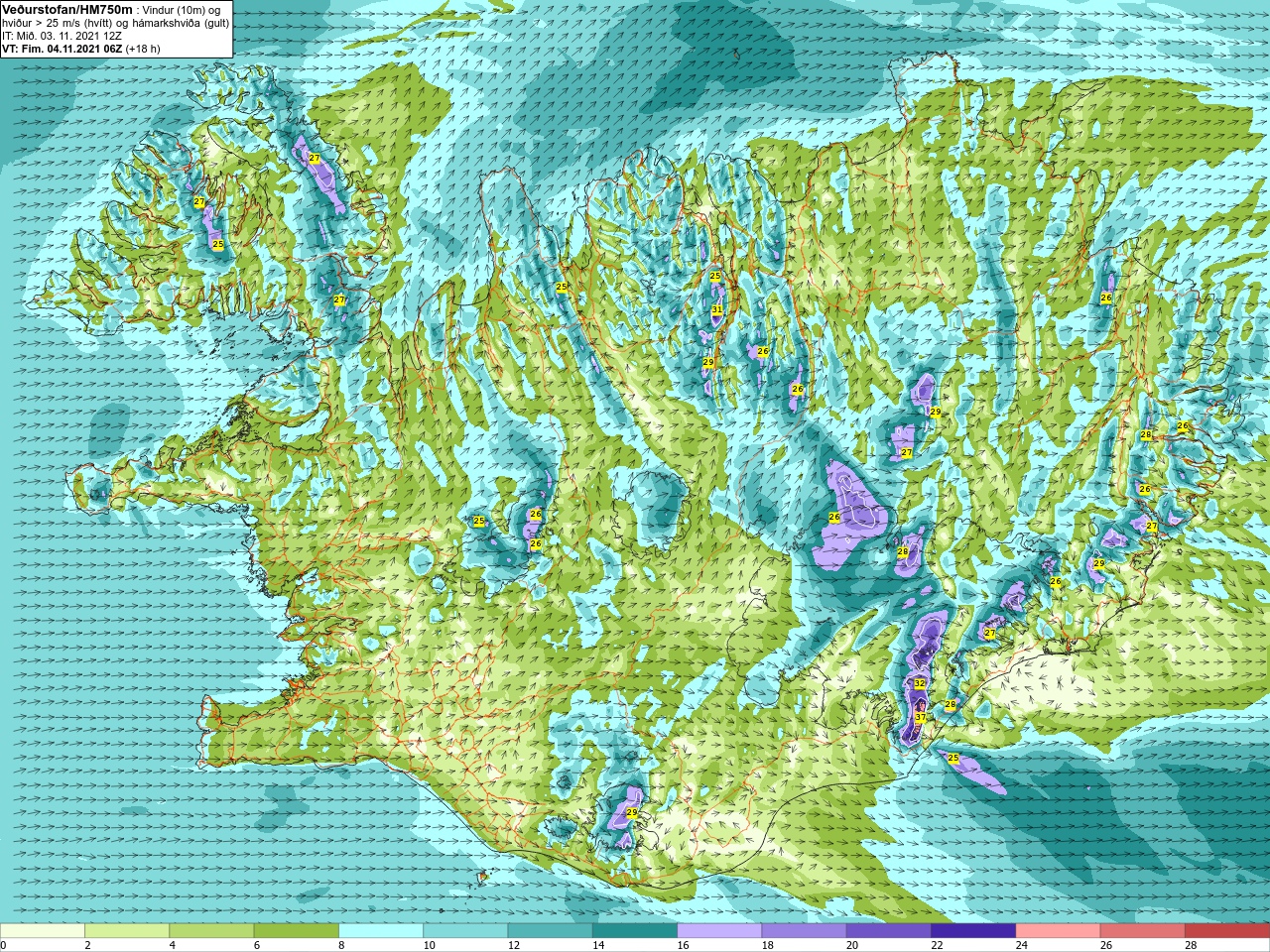Image resolution: width=1270 pixels, height=952 pixels.
Task: Select the 24–26 m/s light pink legend swatch
Action: click(x=1059, y=930)
